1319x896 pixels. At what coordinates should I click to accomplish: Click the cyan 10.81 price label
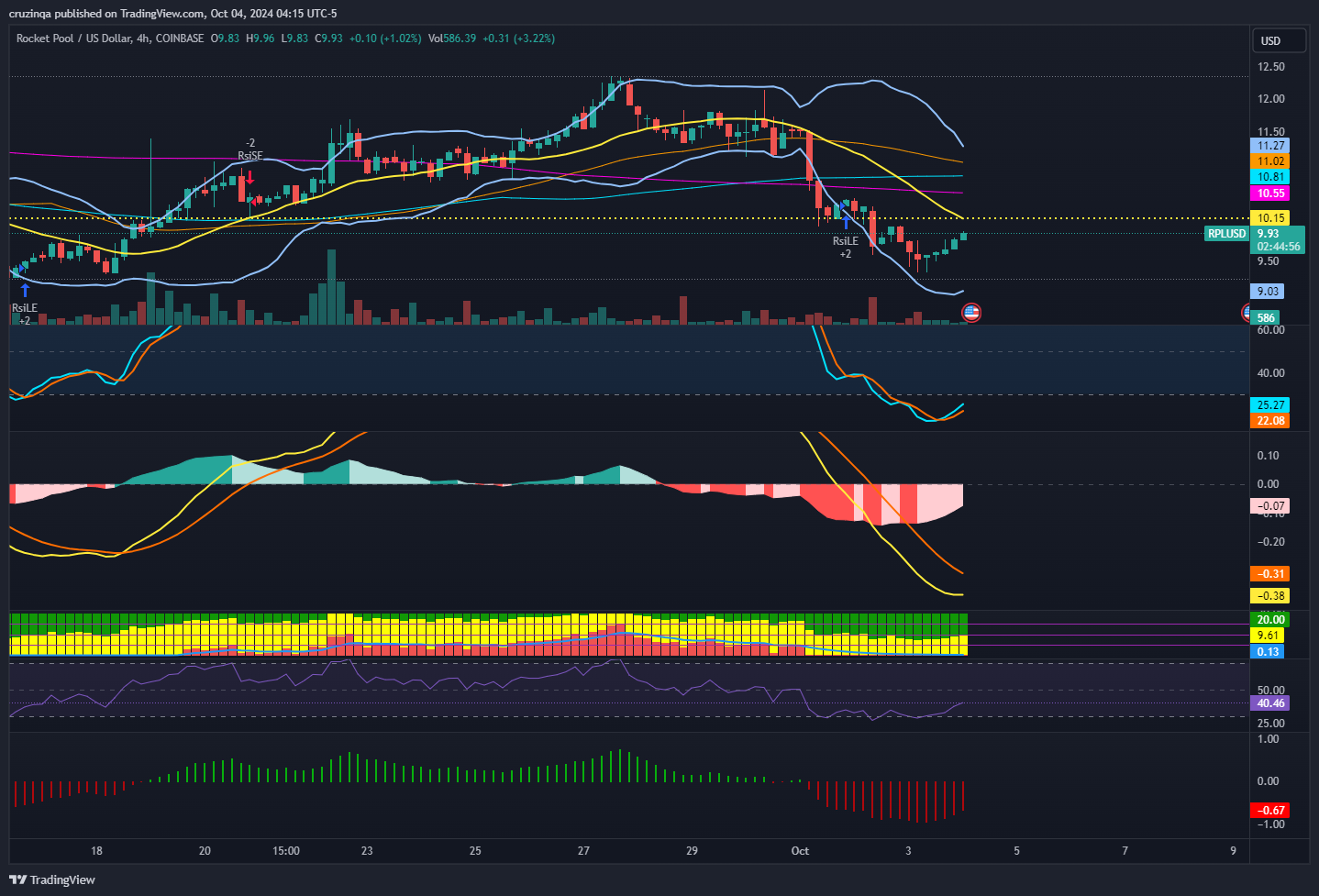click(1270, 177)
